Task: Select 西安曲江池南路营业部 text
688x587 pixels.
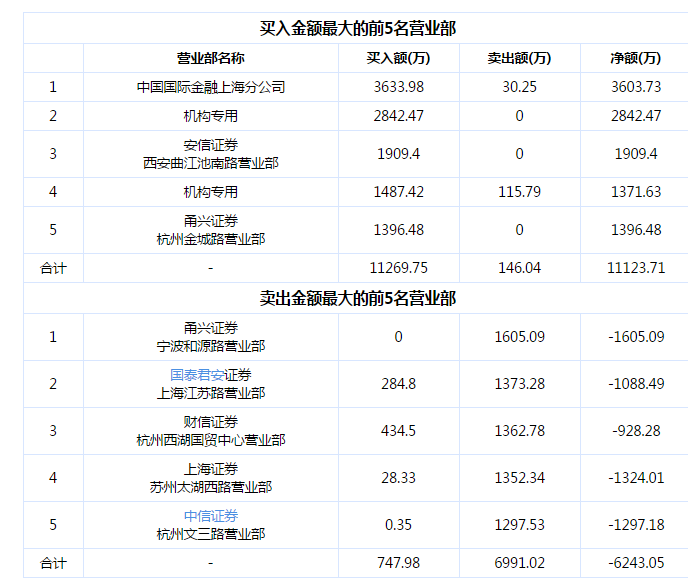Action: pyautogui.click(x=211, y=163)
